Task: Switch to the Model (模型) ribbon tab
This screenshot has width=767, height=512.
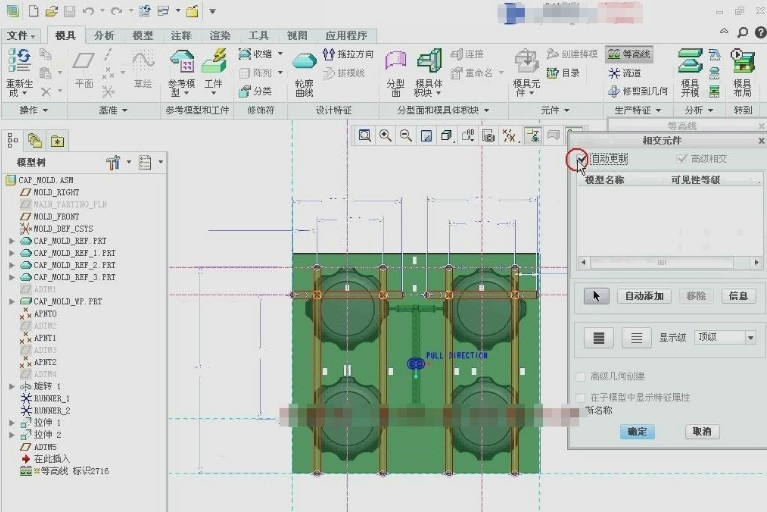Action: (143, 36)
